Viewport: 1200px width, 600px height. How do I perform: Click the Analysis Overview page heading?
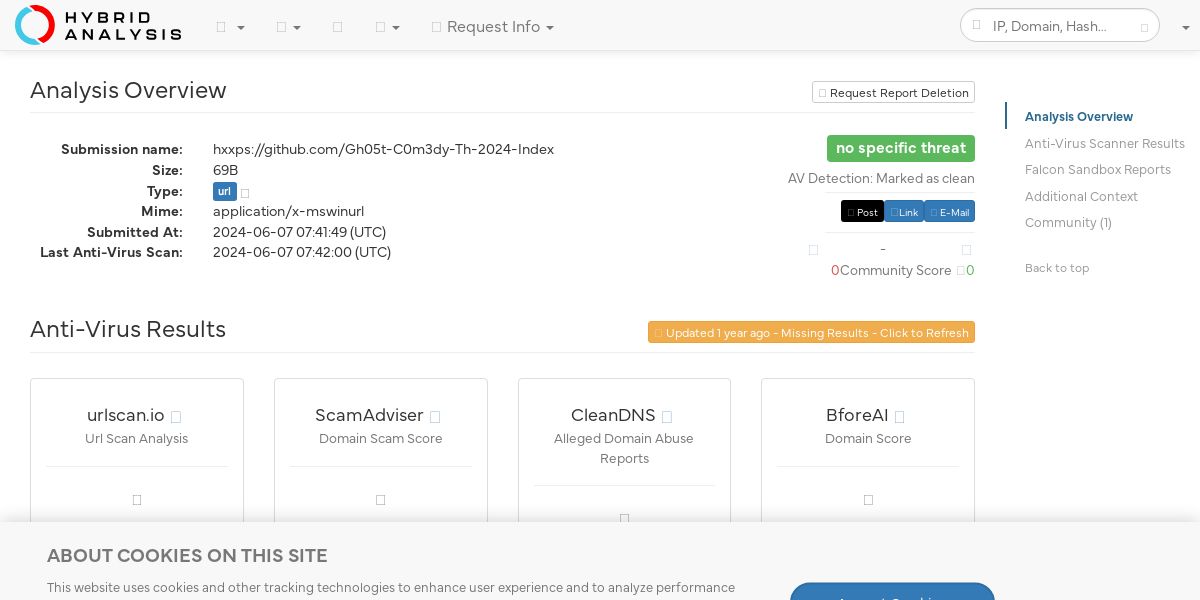[128, 90]
